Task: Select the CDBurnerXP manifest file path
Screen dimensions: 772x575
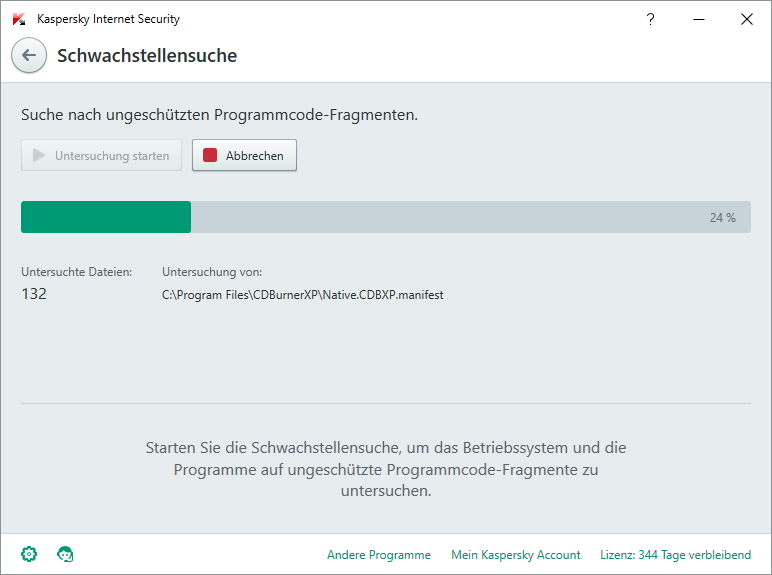Action: click(303, 295)
